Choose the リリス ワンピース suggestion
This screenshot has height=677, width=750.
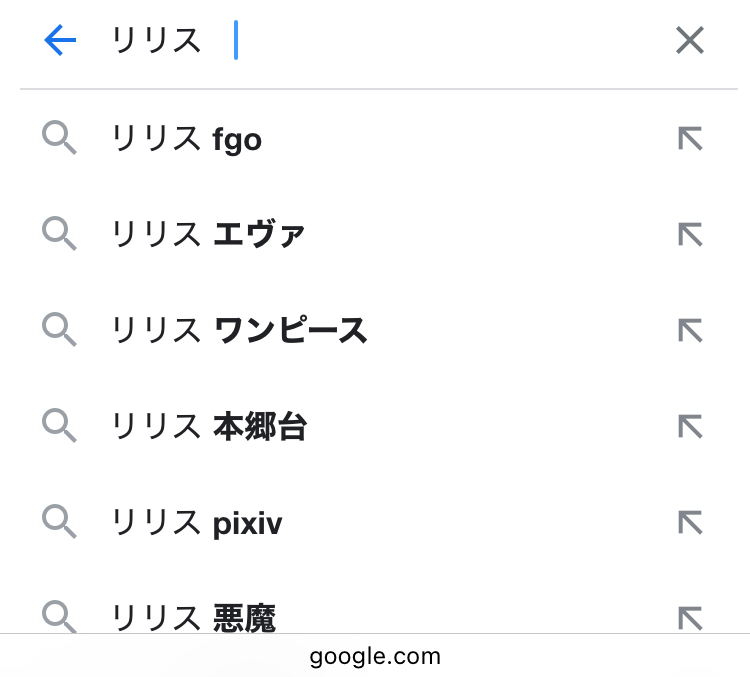coord(240,331)
